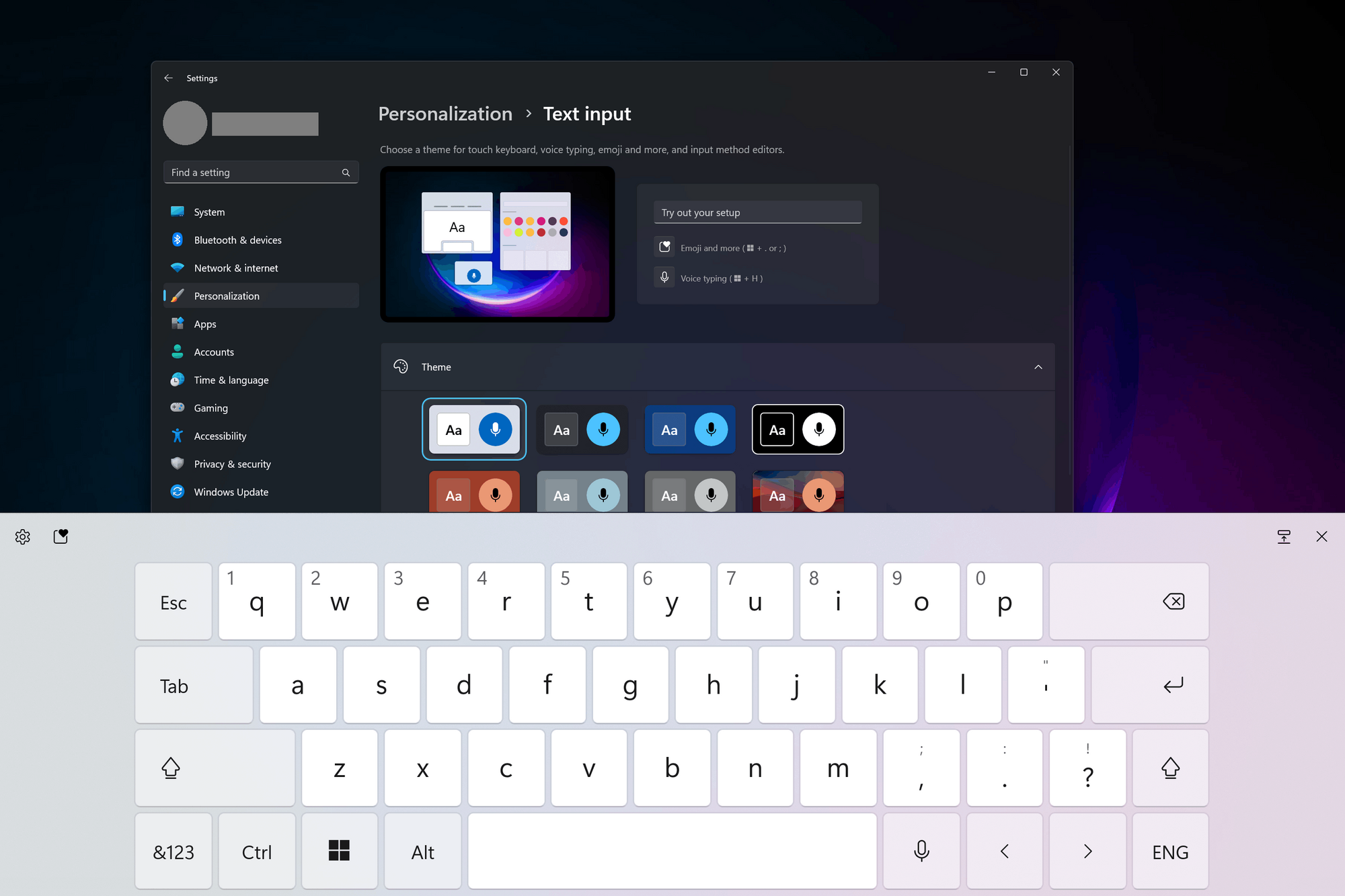The width and height of the screenshot is (1345, 896).
Task: Tap the p key
Action: click(x=1005, y=602)
